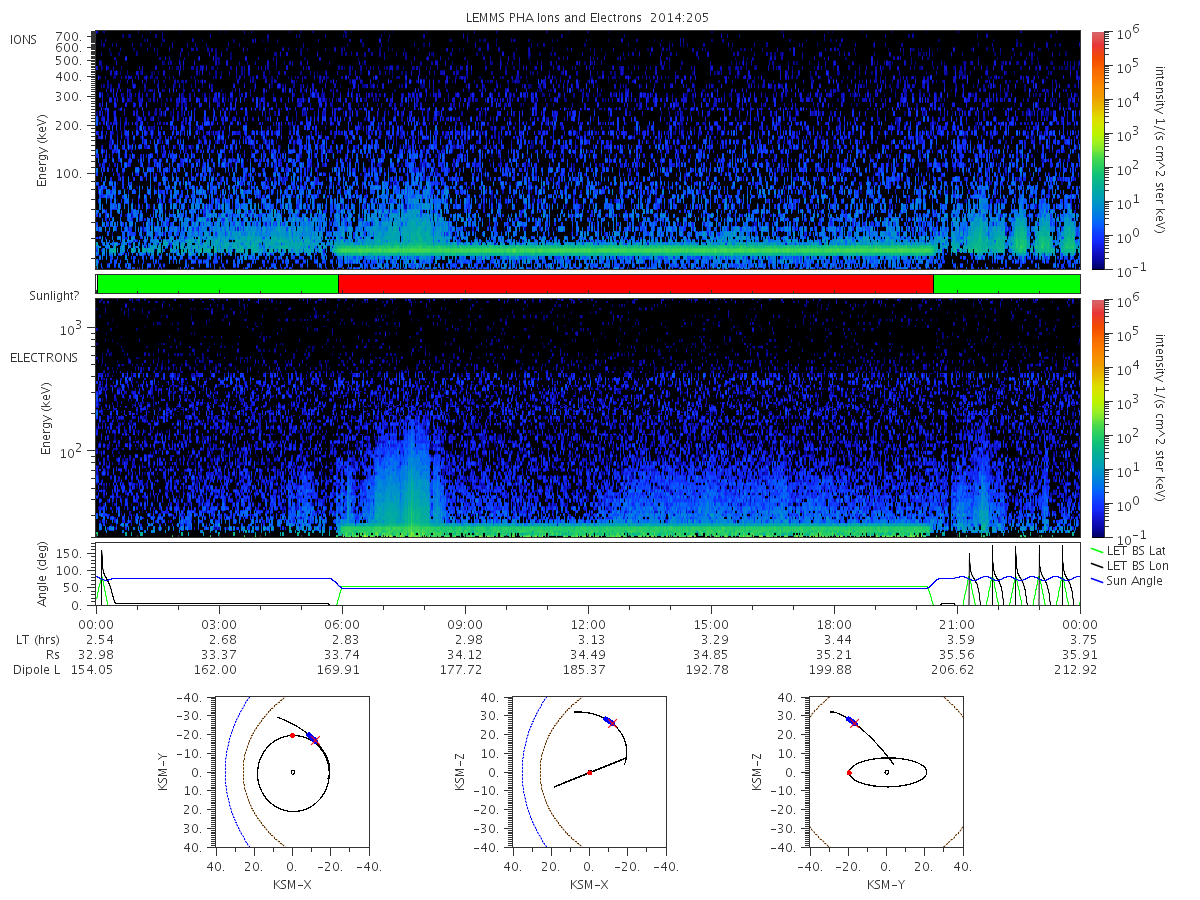Viewport: 1200px width, 900px height.
Task: Click the red dot in first orbit plot
Action: click(x=292, y=735)
